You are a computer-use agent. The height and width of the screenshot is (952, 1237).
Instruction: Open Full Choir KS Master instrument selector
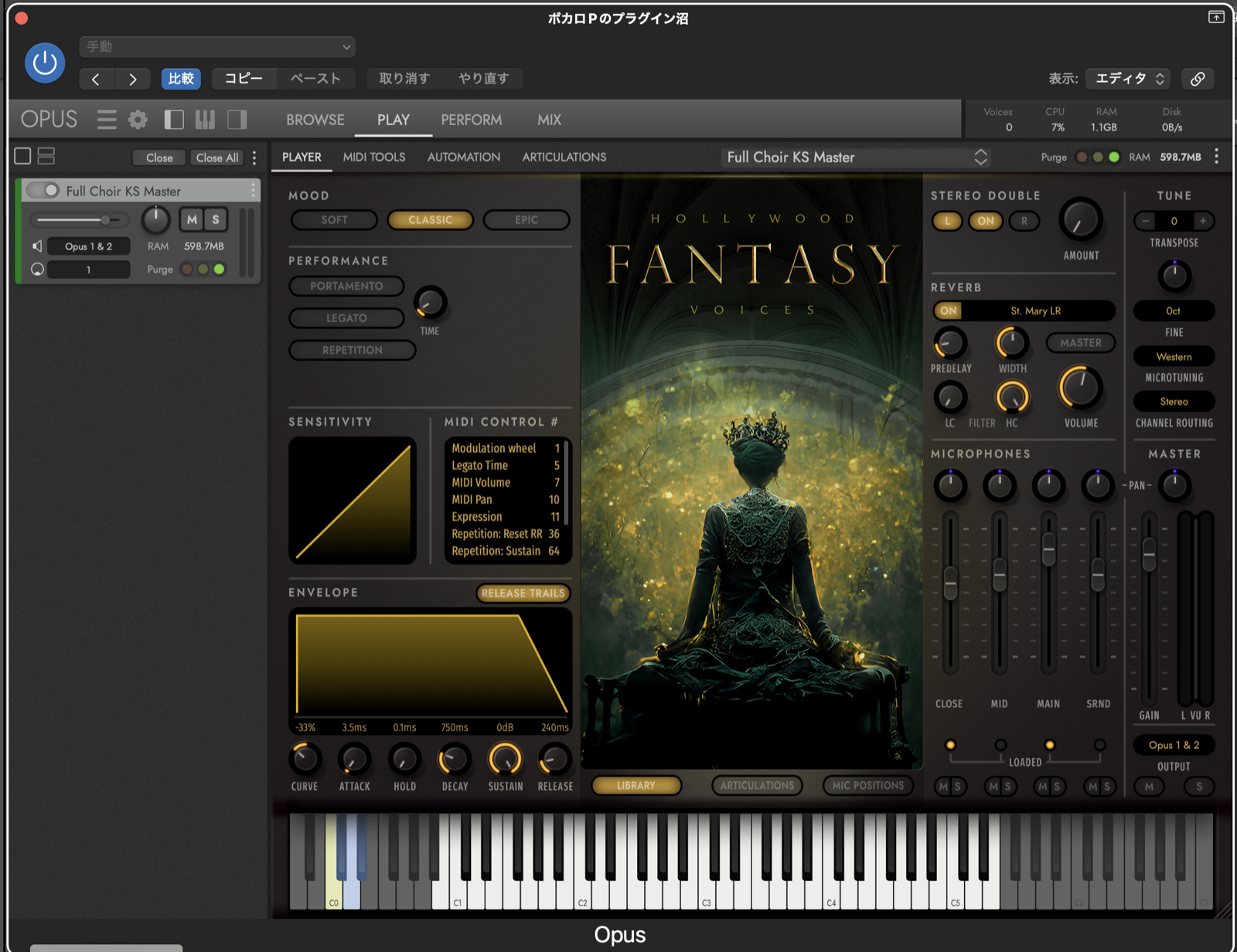click(x=857, y=157)
